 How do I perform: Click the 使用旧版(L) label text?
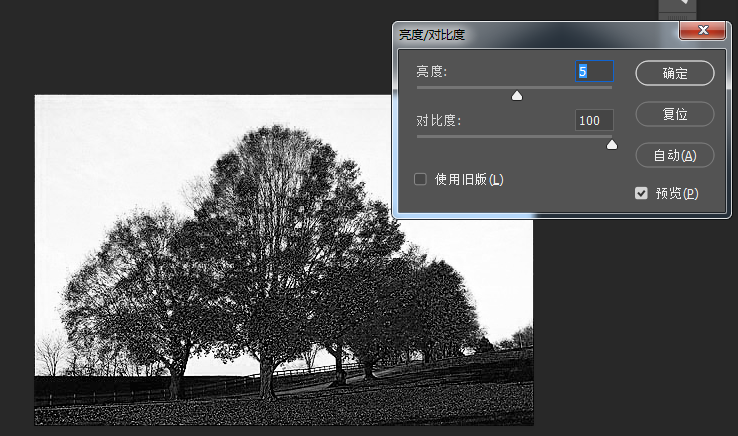click(x=469, y=180)
